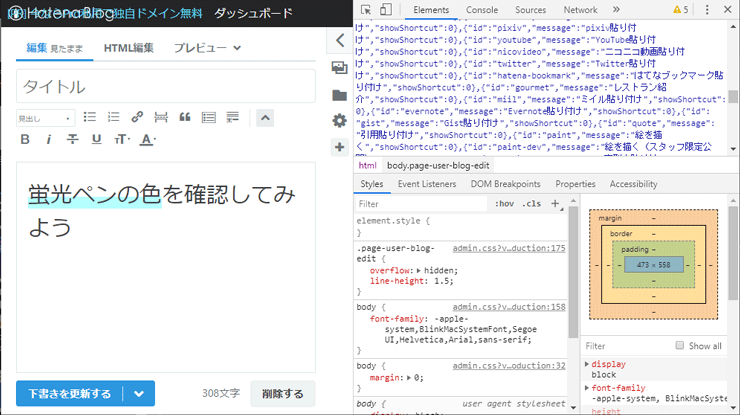
Task: Insert a numbered list in the editor
Action: tap(113, 117)
